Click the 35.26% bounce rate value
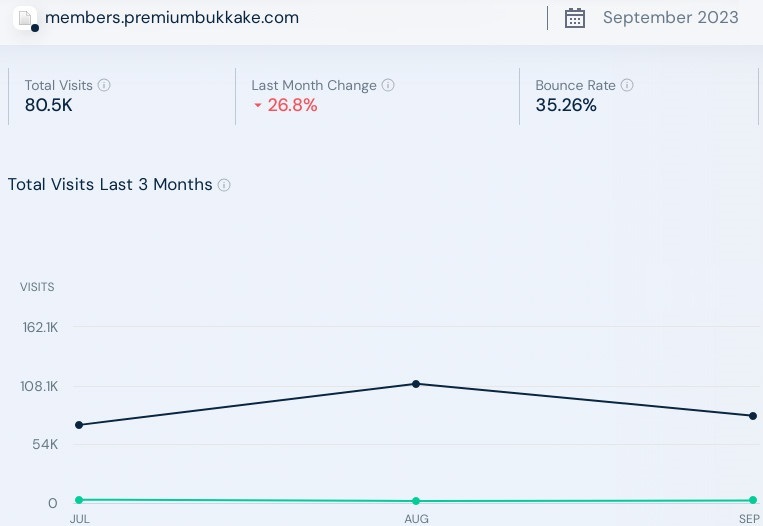Screen dimensions: 763x526 pyautogui.click(x=566, y=106)
